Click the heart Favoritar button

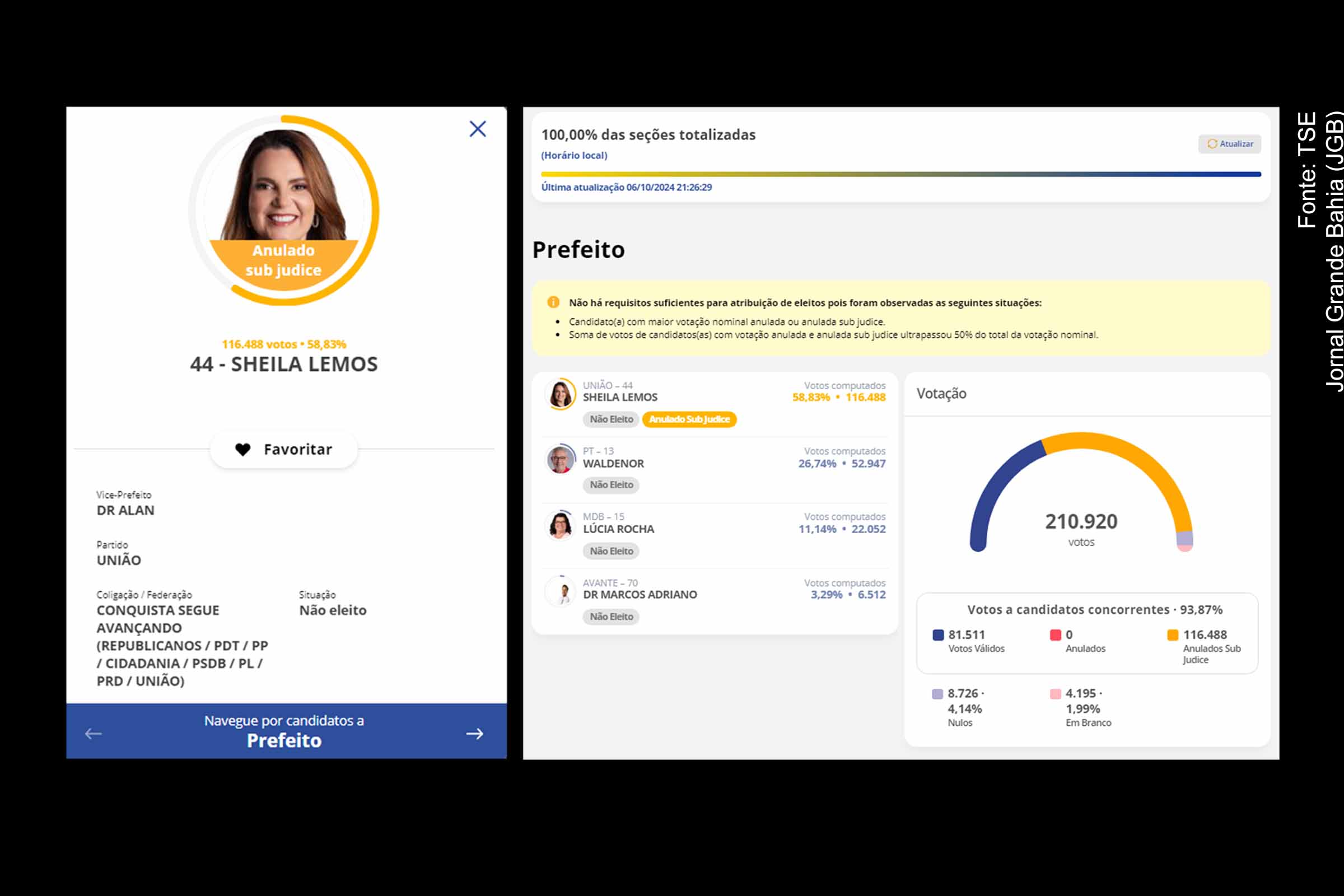coord(284,450)
